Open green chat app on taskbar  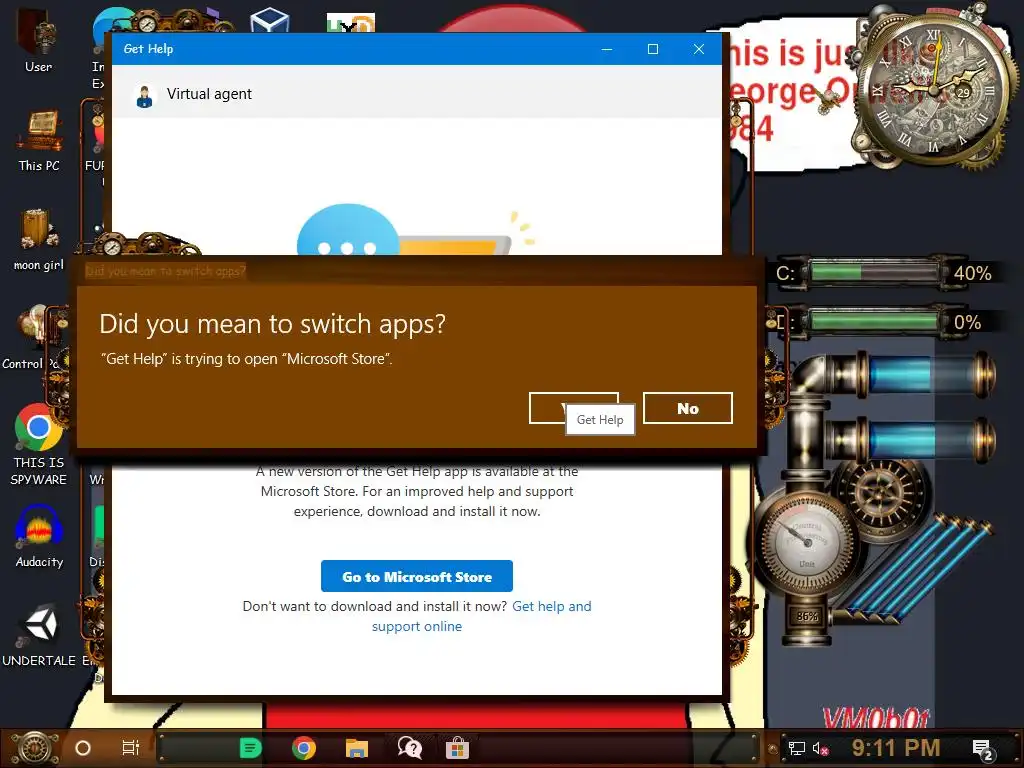[250, 748]
